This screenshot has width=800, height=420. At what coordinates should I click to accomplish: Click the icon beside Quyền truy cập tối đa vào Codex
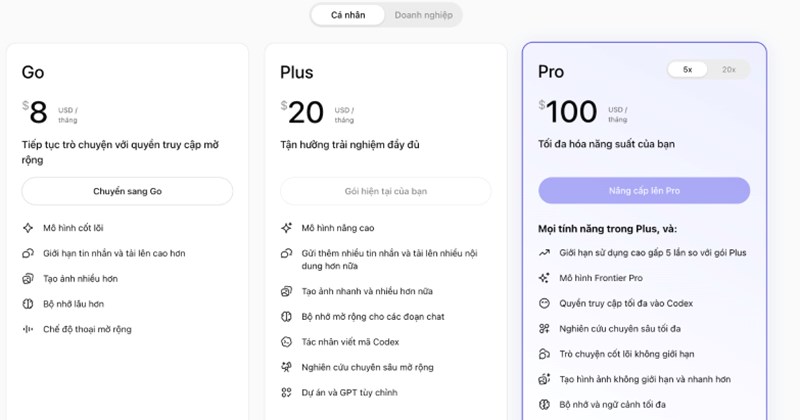(544, 303)
